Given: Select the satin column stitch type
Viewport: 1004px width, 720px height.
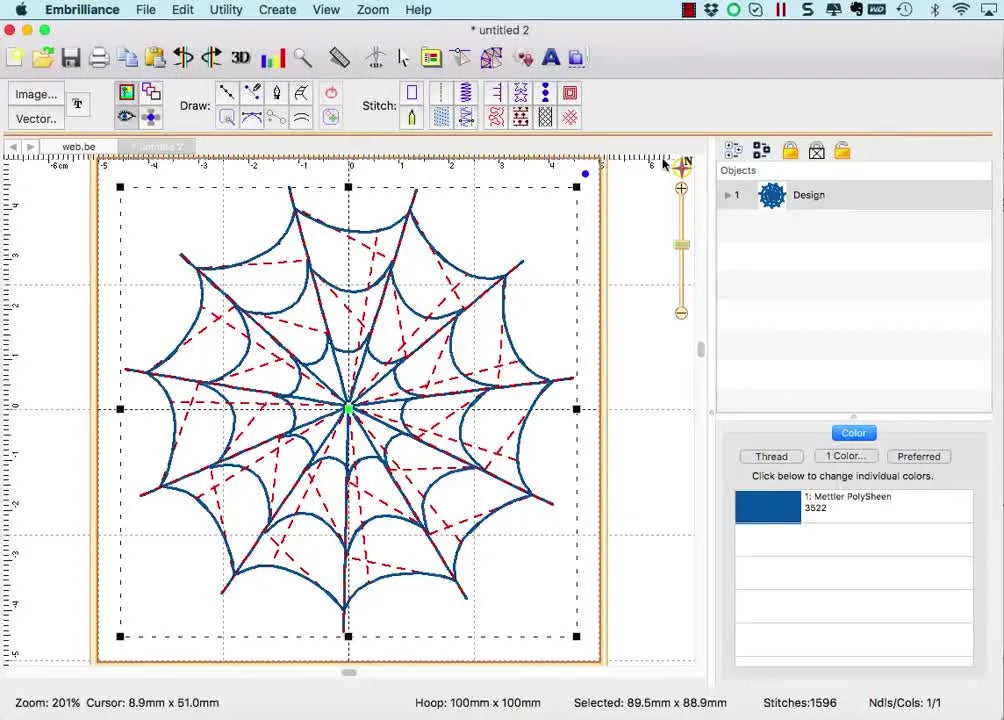Looking at the screenshot, I should [466, 92].
